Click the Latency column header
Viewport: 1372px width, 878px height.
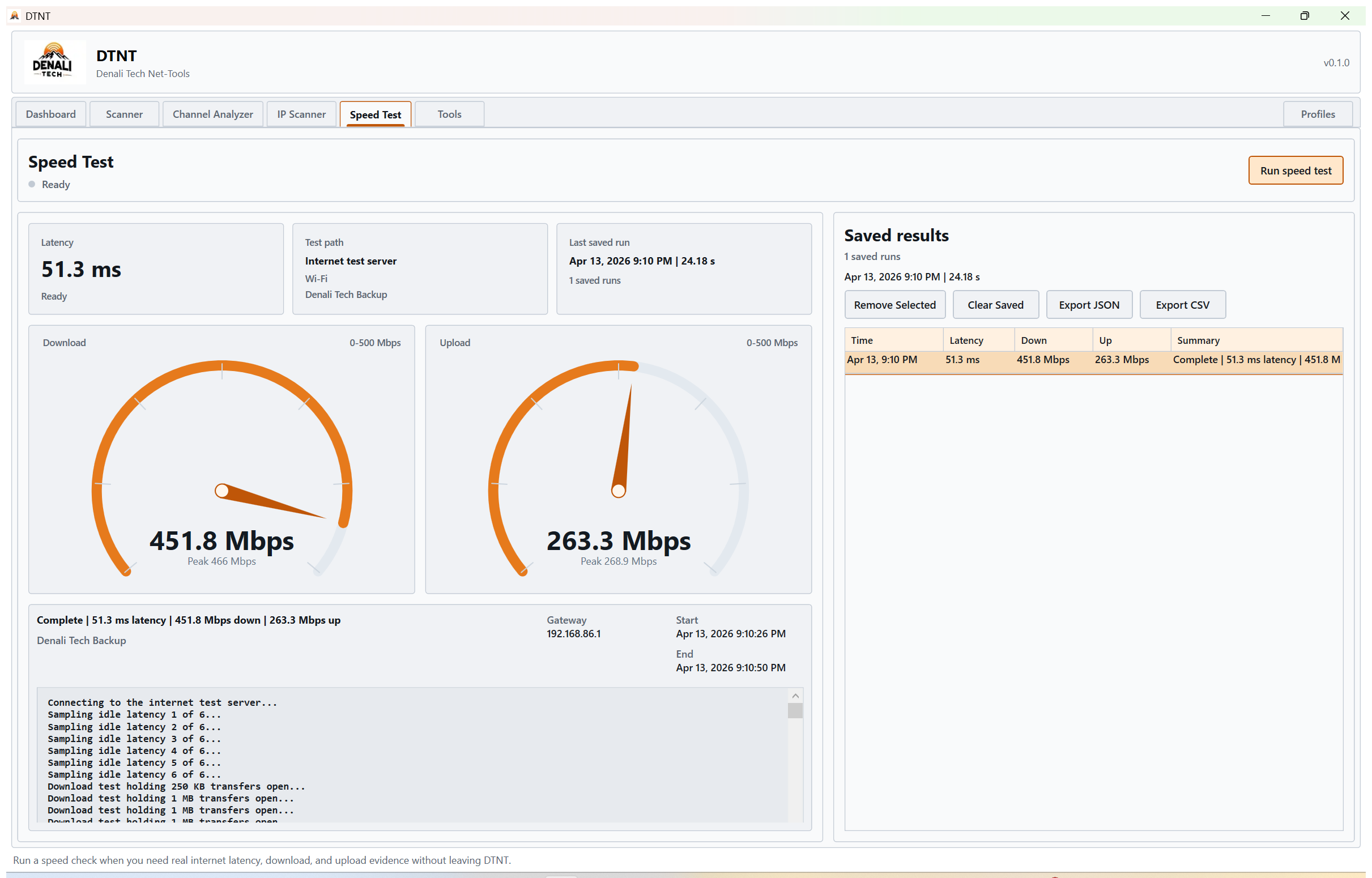tap(966, 340)
